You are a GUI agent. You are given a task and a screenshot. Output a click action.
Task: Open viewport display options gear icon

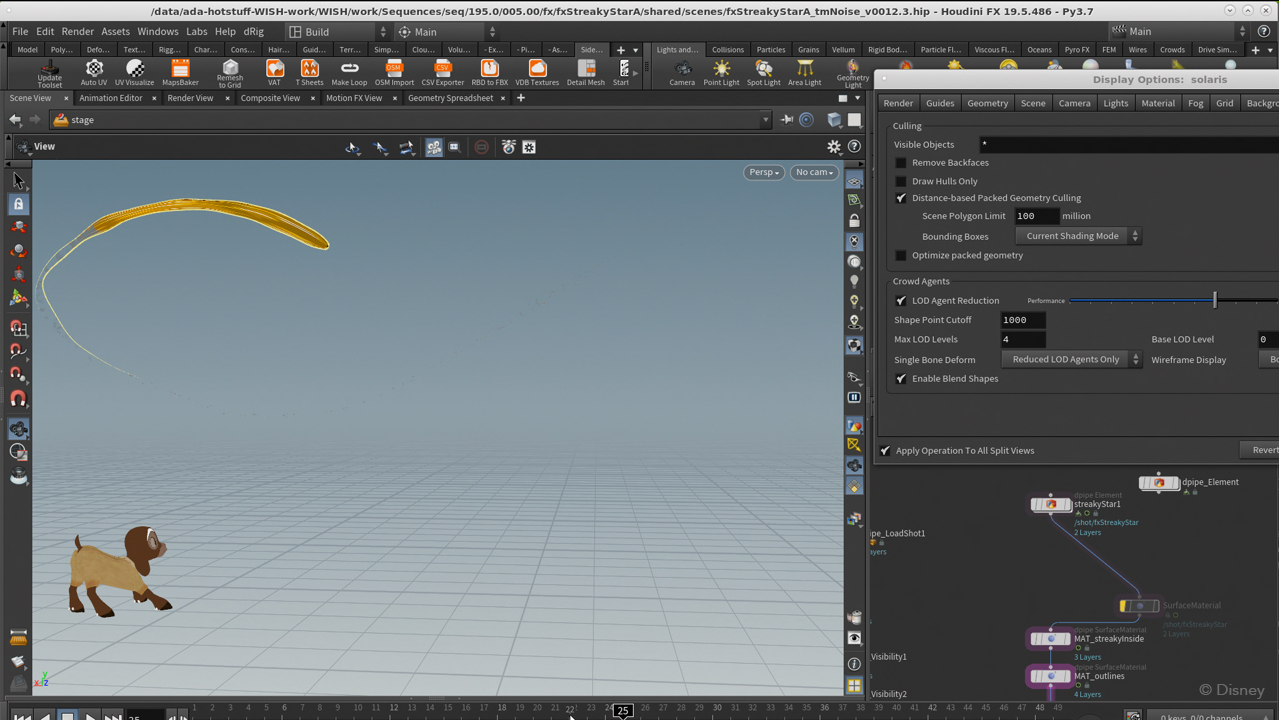click(834, 147)
